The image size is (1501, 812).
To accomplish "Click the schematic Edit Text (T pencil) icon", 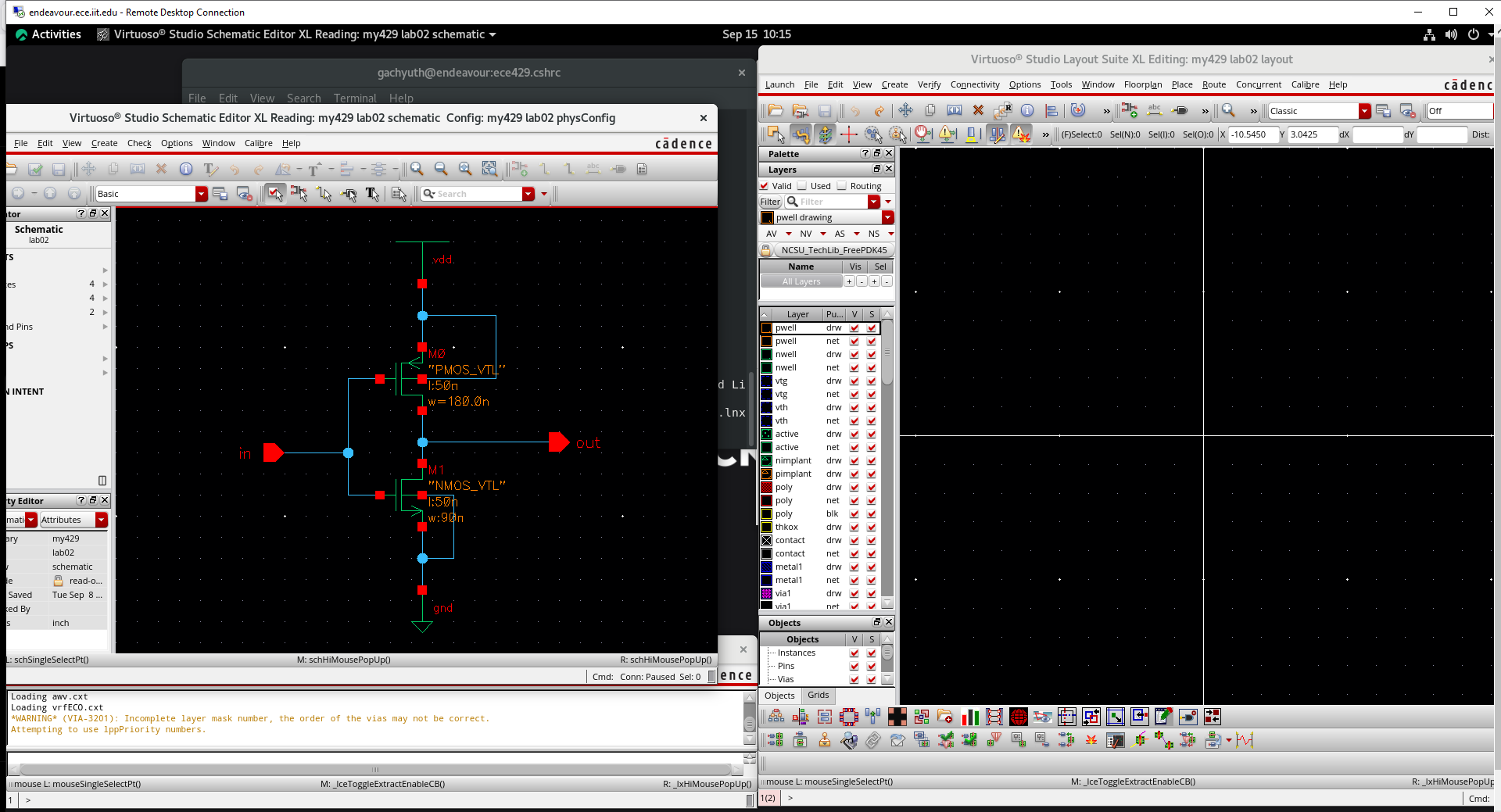I will (x=210, y=169).
